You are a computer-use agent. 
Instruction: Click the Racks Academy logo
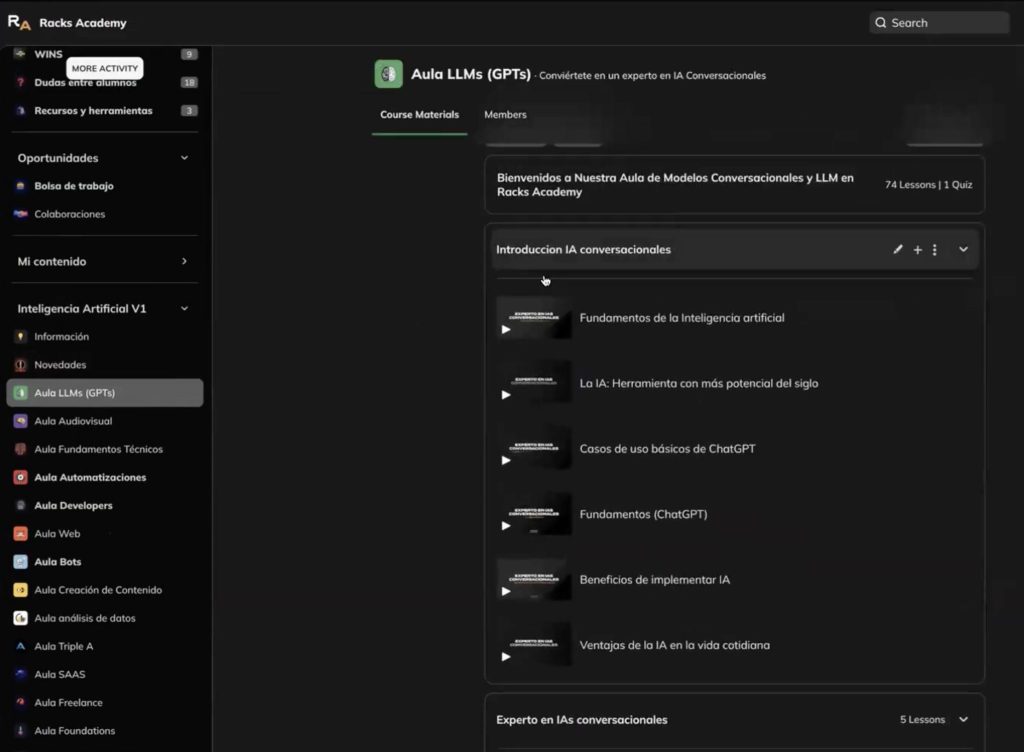[x=19, y=23]
